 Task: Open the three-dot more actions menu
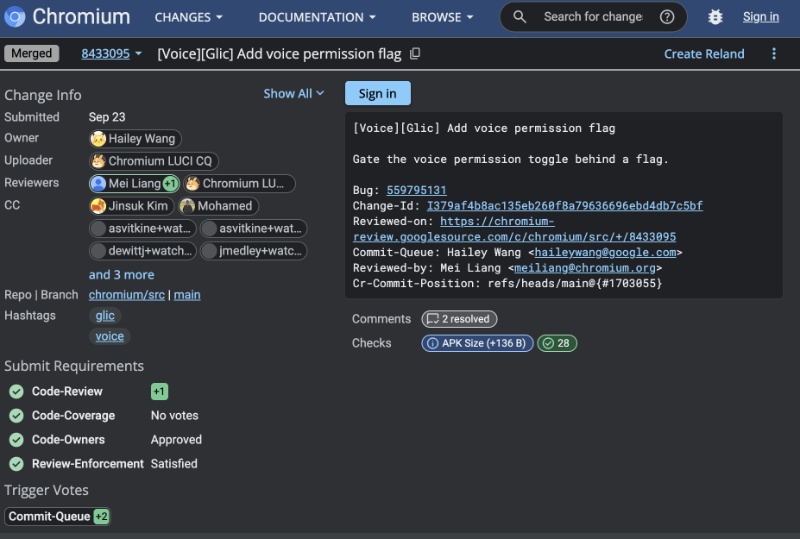pyautogui.click(x=774, y=54)
